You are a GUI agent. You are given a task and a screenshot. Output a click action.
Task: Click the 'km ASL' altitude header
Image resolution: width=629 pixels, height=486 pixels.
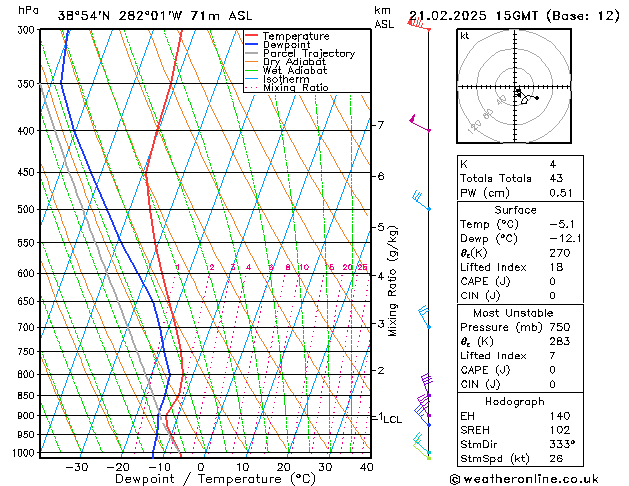click(x=384, y=17)
